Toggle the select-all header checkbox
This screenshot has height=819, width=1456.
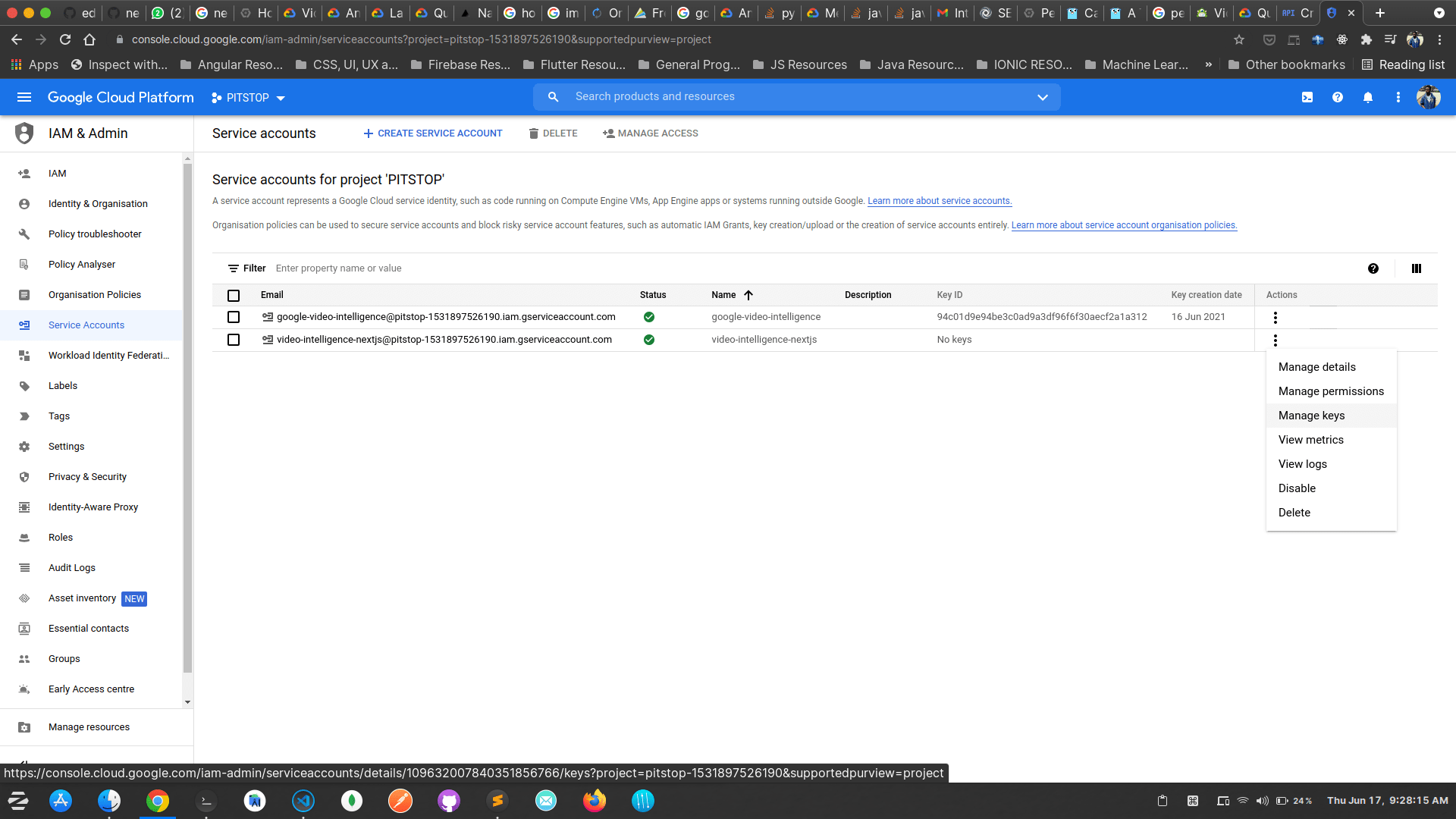pyautogui.click(x=234, y=296)
